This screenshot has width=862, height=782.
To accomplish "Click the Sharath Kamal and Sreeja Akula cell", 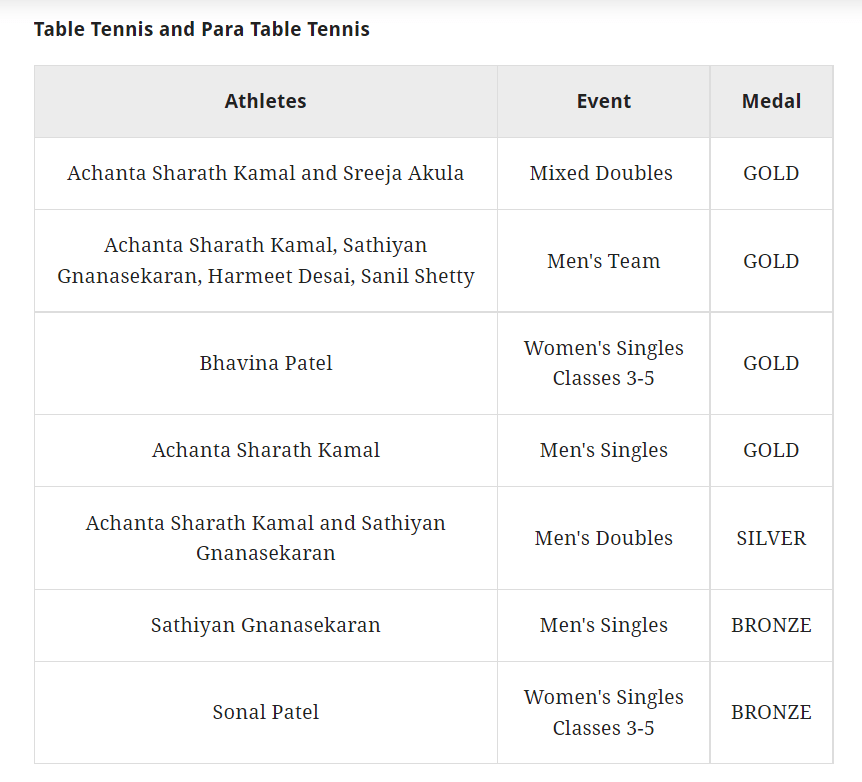I will 265,173.
